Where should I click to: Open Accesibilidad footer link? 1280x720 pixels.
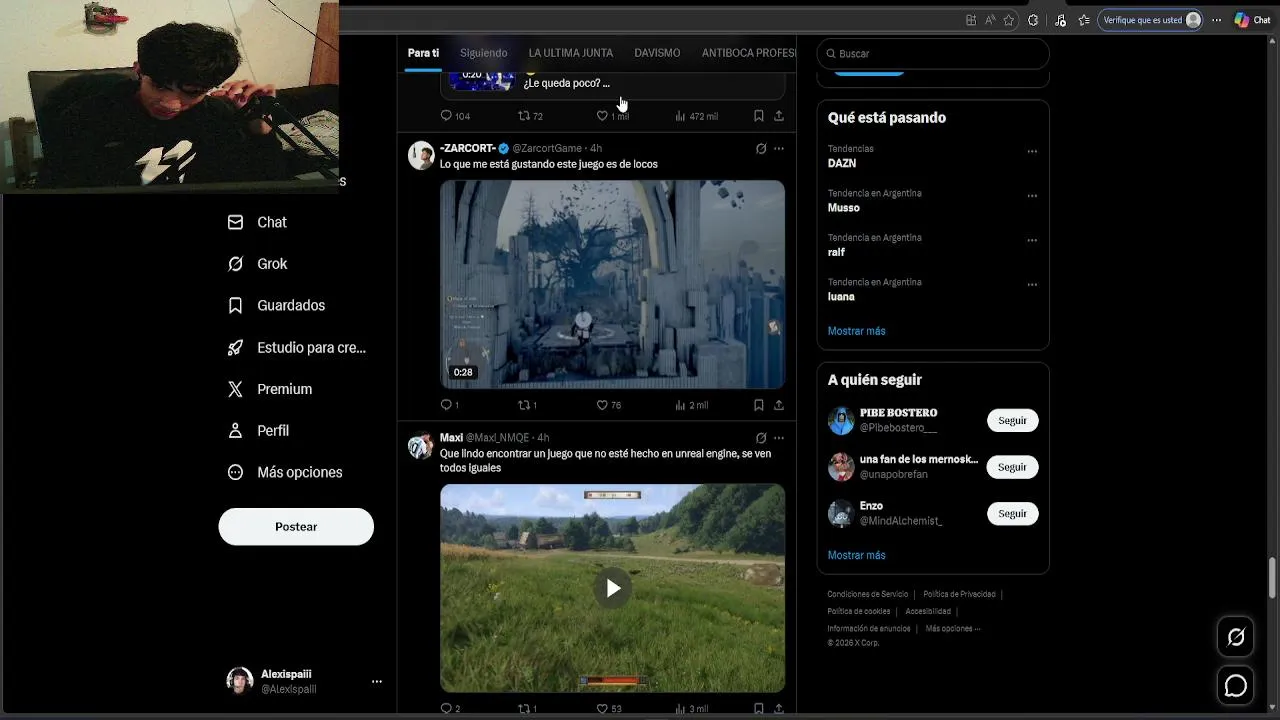928,611
